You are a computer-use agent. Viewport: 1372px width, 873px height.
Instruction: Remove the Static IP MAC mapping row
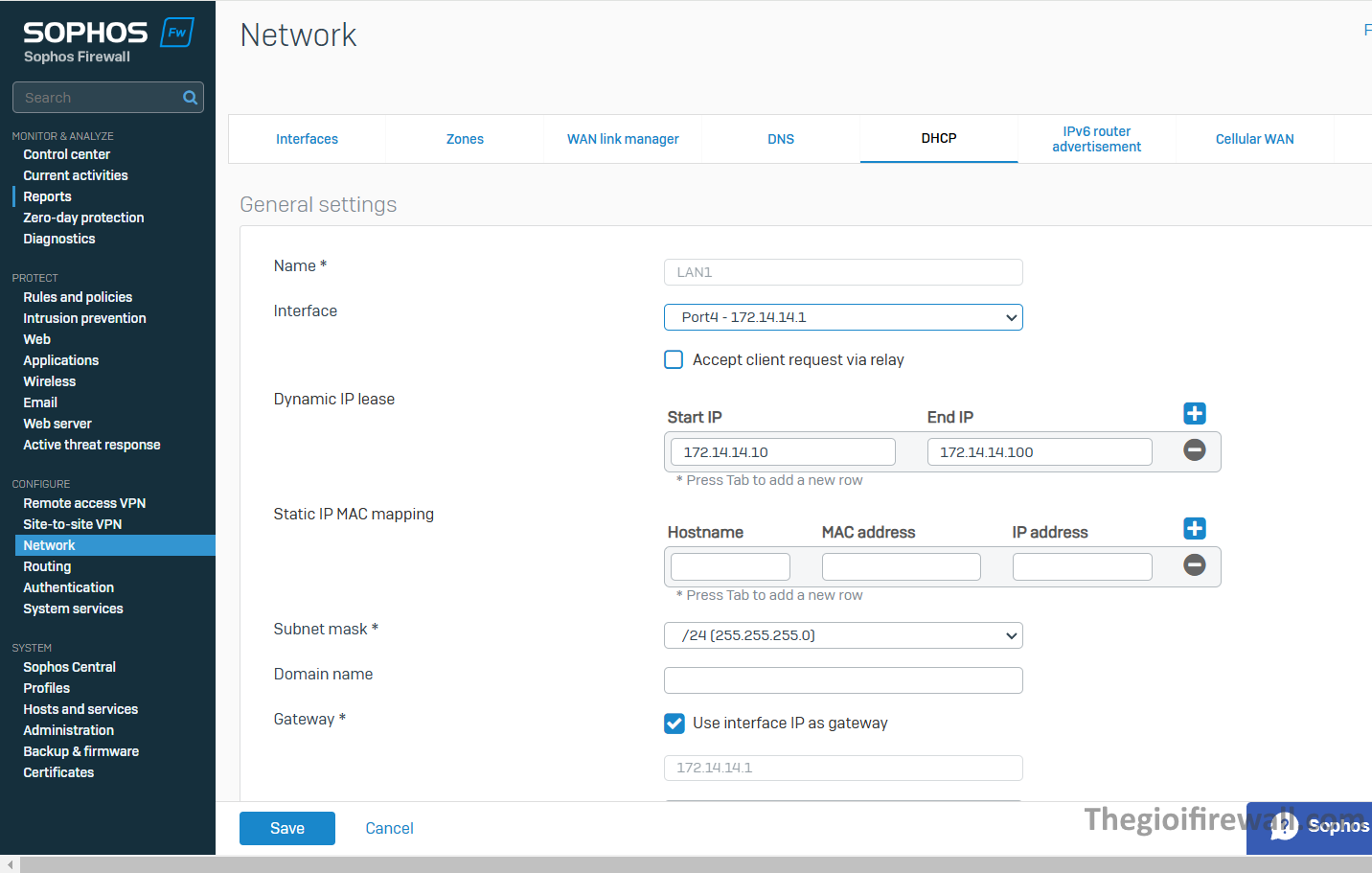coord(1195,564)
